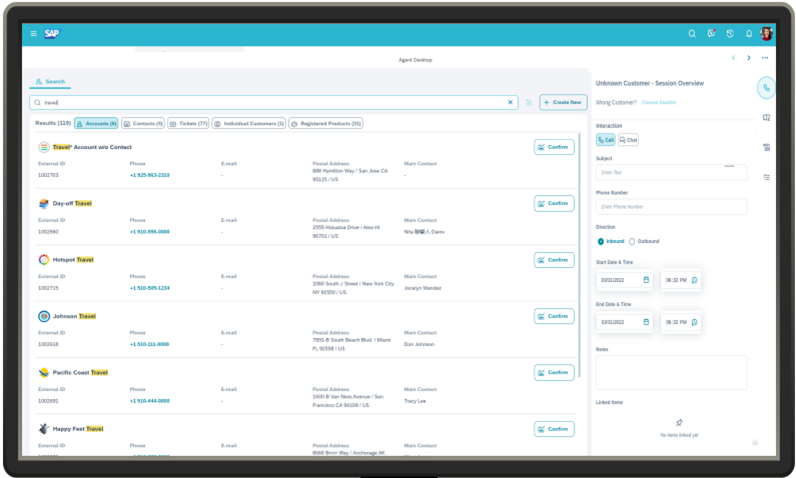Open the Day-off Travel account title
Screen dimensions: 796x478
pos(73,203)
